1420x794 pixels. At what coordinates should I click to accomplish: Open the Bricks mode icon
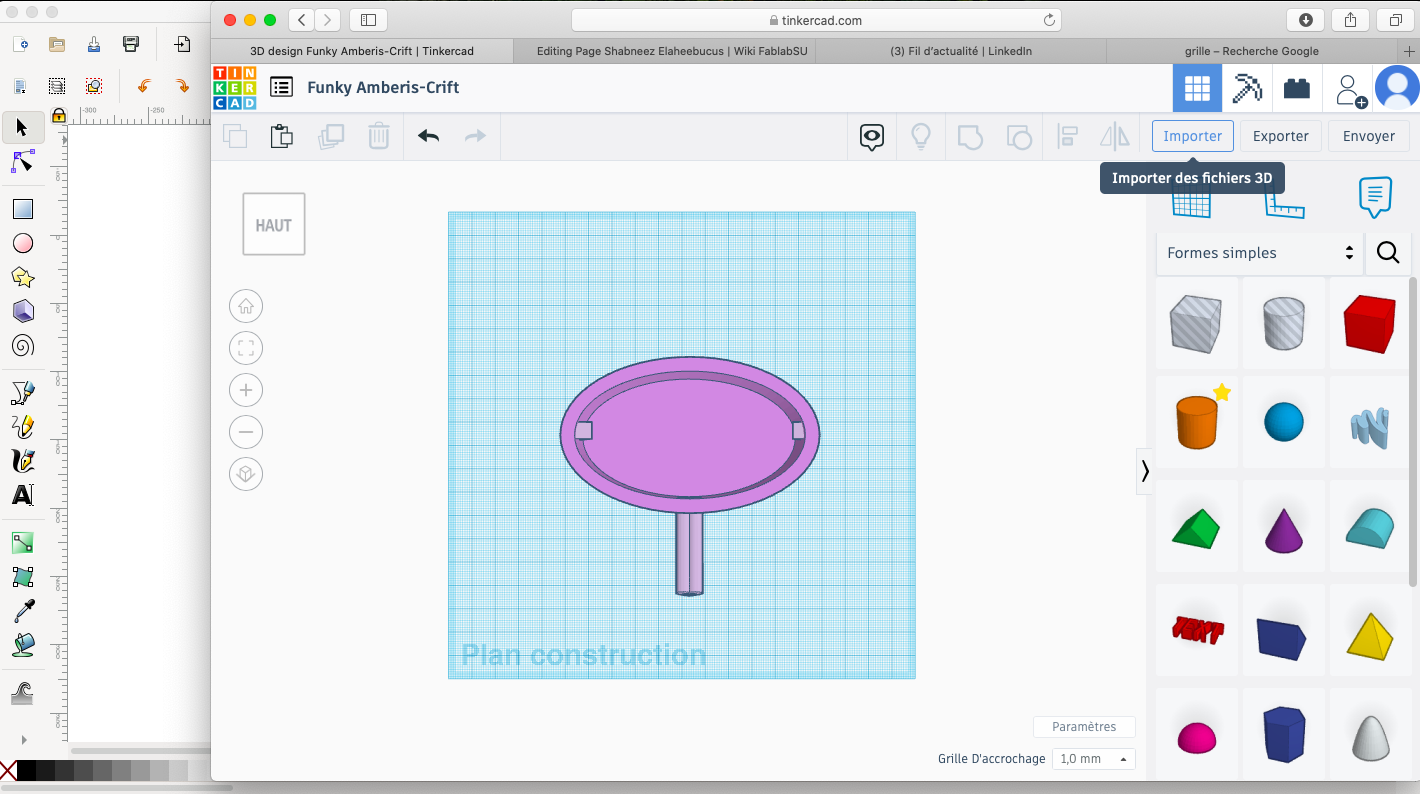tap(1297, 88)
